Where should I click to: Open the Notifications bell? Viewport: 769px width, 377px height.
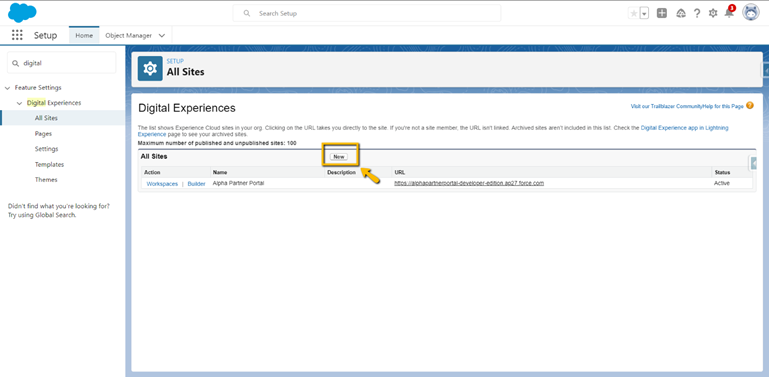(729, 13)
